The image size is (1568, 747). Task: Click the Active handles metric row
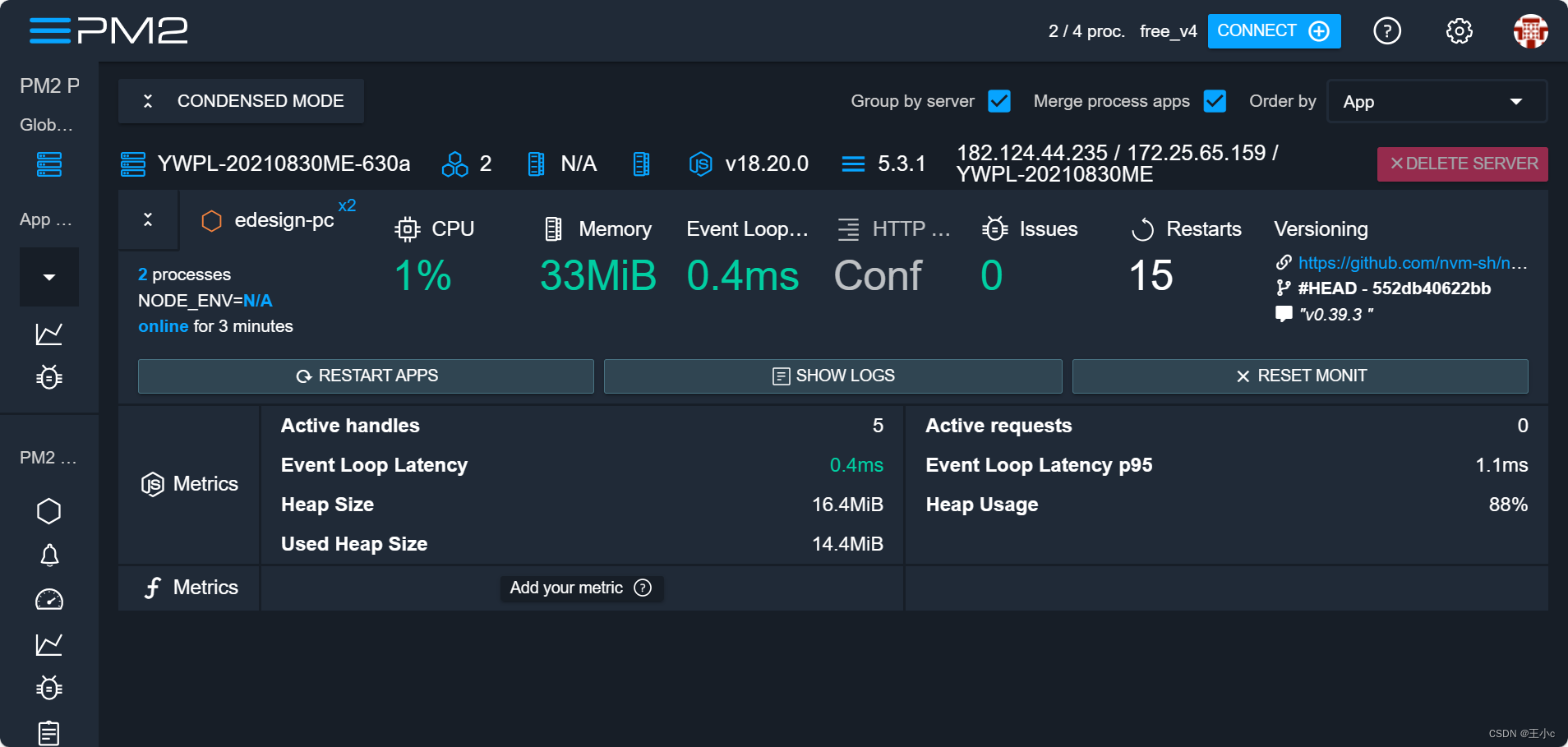point(582,426)
